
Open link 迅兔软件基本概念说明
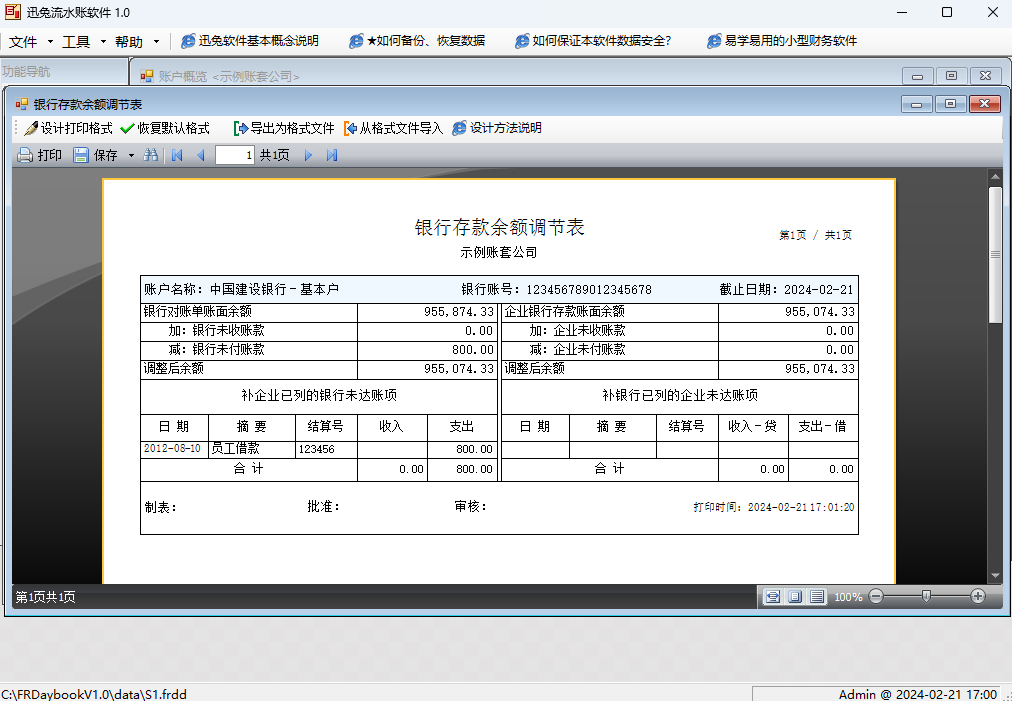250,41
